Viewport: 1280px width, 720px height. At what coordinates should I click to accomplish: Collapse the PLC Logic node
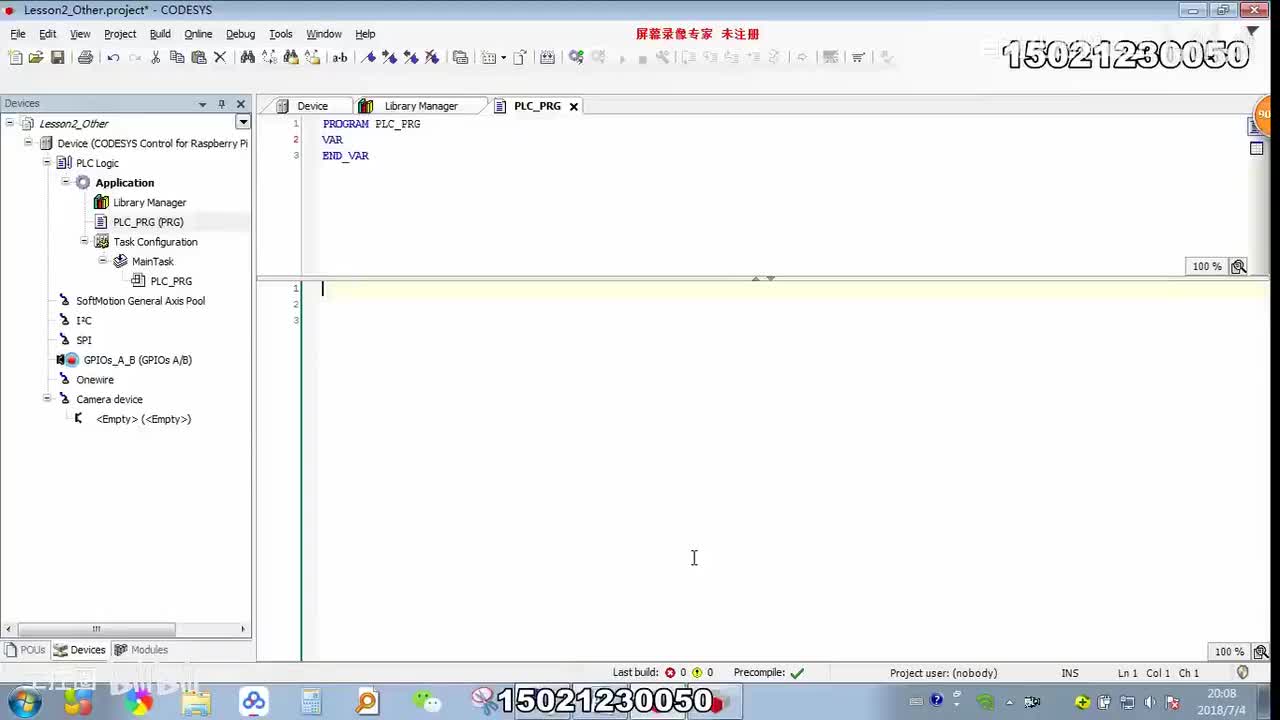pyautogui.click(x=47, y=162)
